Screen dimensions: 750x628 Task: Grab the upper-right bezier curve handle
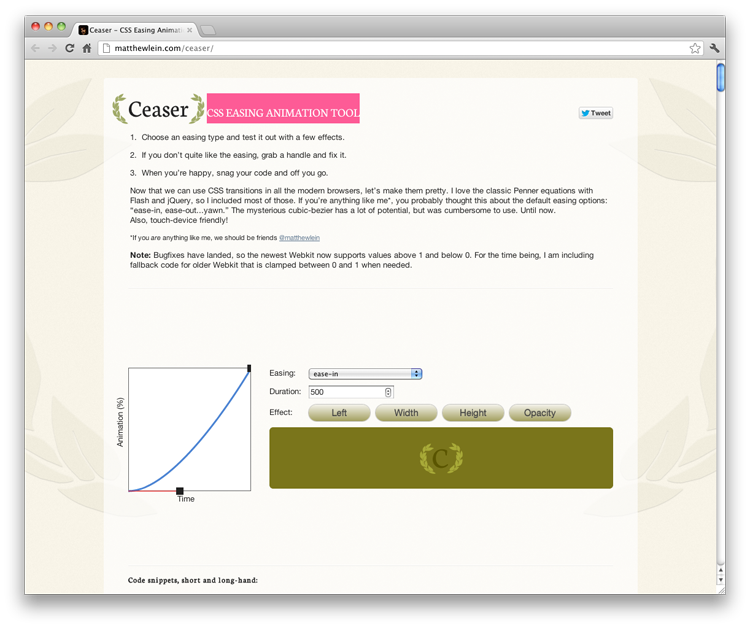pos(249,368)
